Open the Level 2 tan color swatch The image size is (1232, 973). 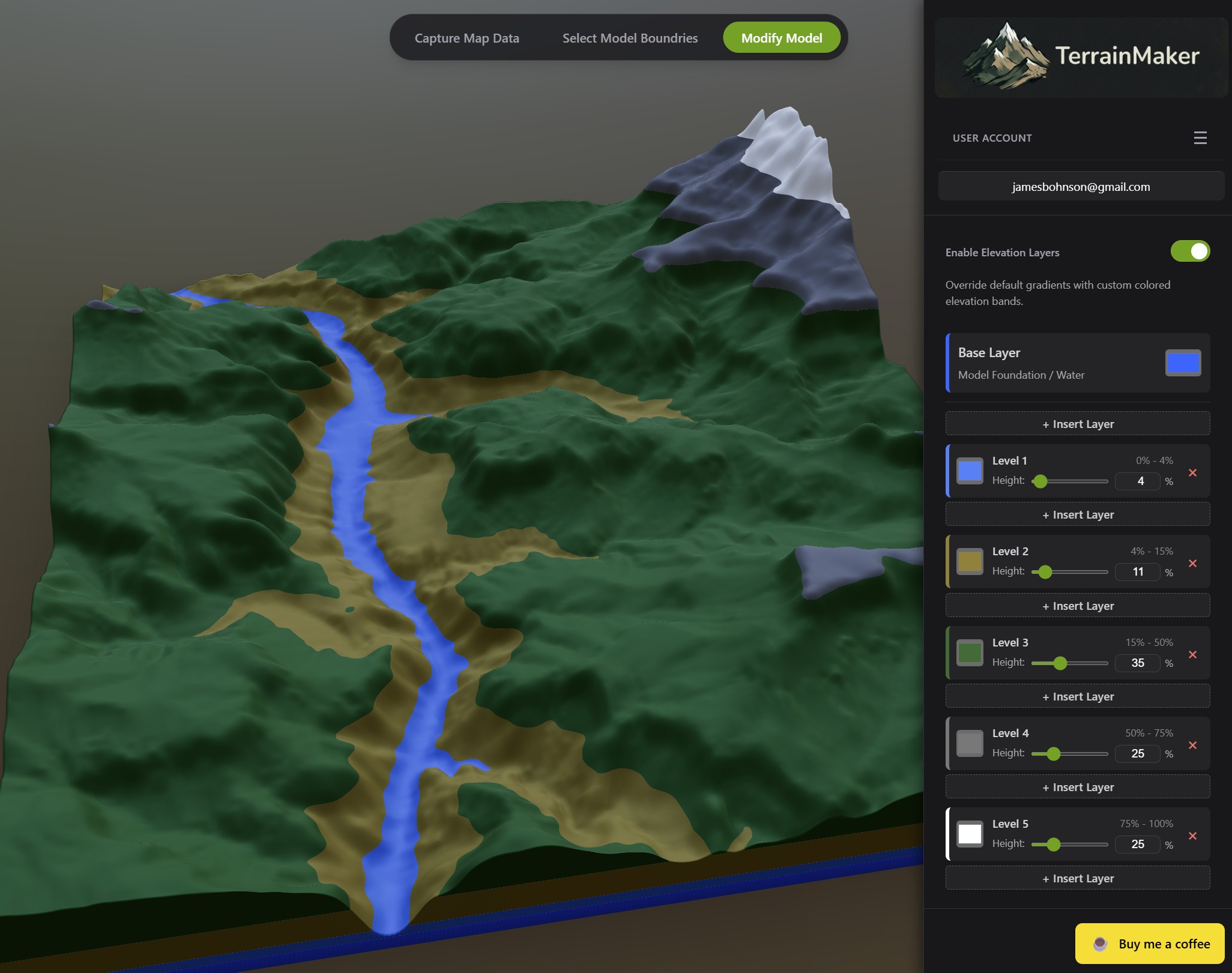tap(970, 562)
